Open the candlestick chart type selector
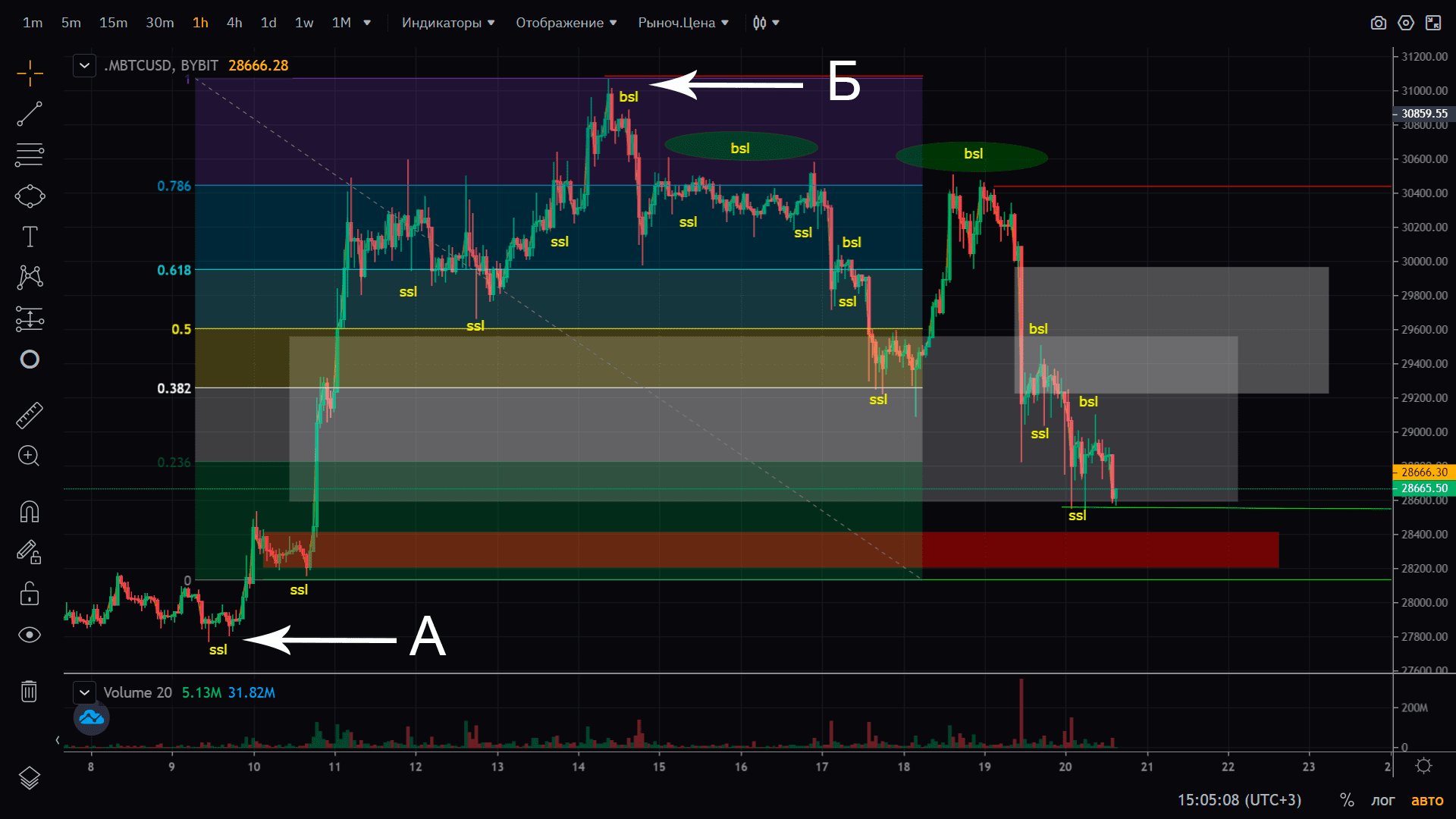Image resolution: width=1456 pixels, height=819 pixels. point(766,23)
